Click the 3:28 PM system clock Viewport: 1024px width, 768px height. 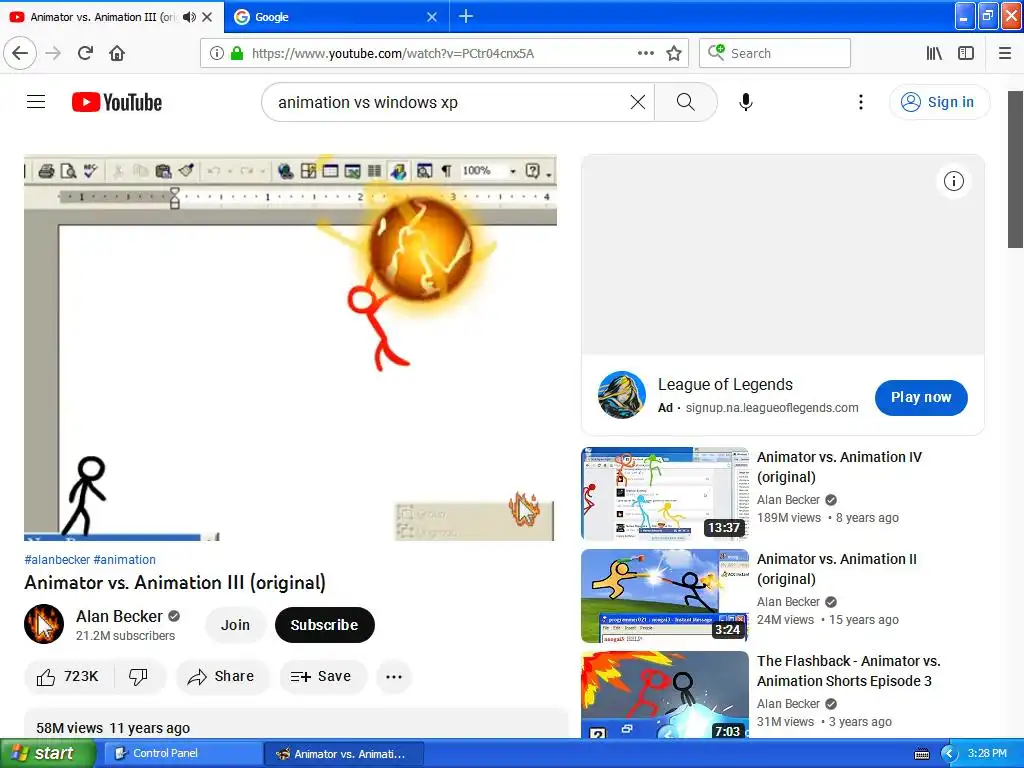point(987,753)
